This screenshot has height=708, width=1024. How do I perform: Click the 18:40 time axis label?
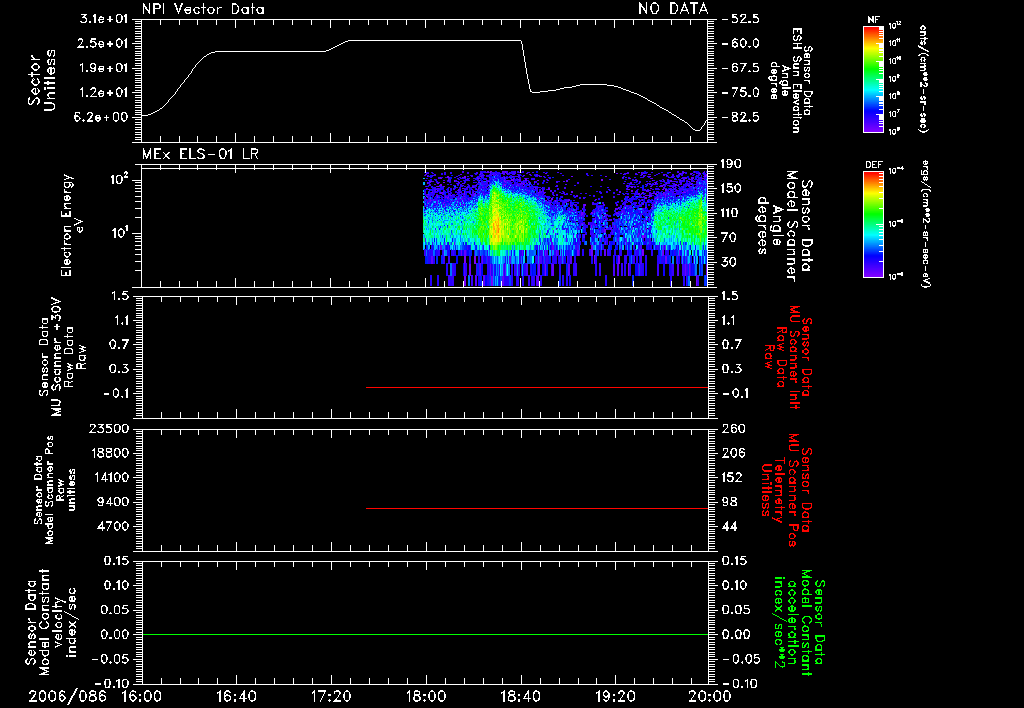click(x=520, y=696)
